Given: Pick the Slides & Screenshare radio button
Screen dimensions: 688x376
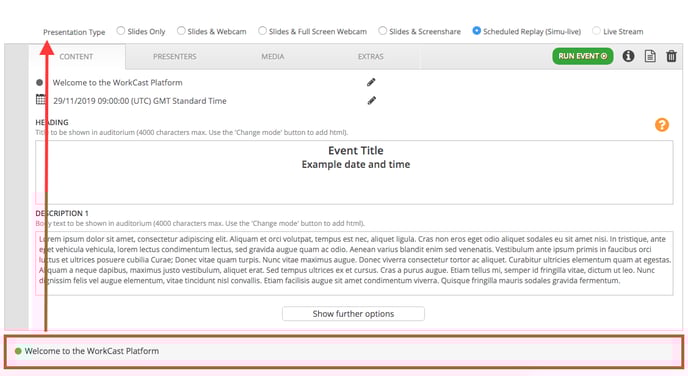Looking at the screenshot, I should [x=383, y=31].
